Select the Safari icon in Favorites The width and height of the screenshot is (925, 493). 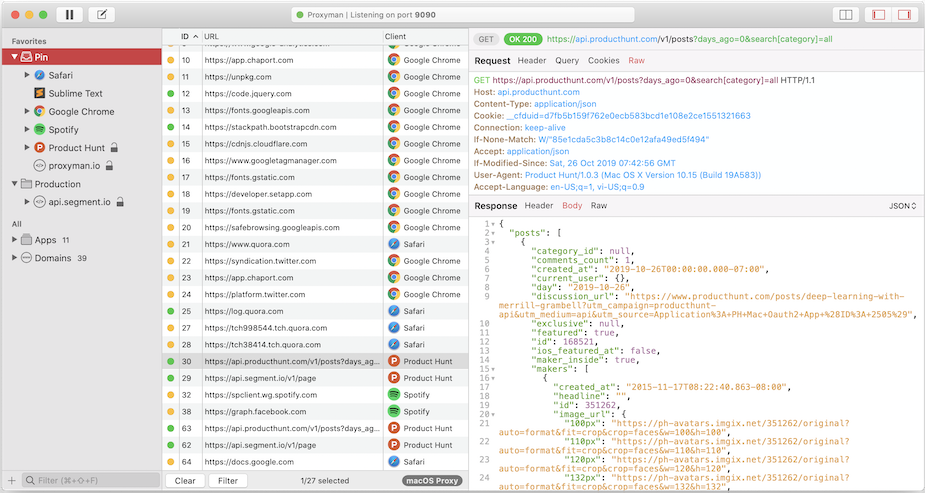point(40,75)
